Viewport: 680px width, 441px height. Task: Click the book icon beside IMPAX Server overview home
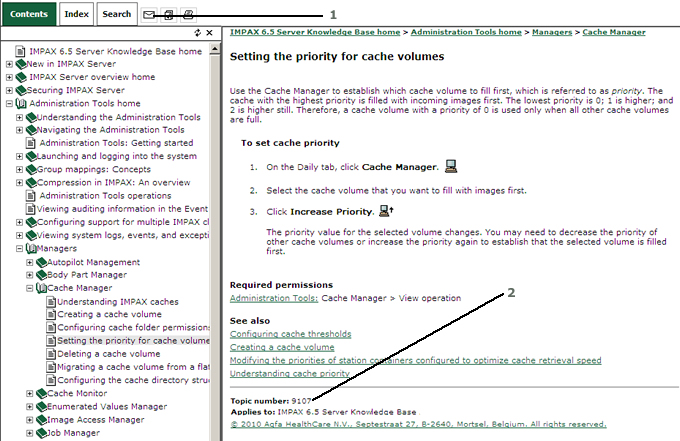pos(21,77)
